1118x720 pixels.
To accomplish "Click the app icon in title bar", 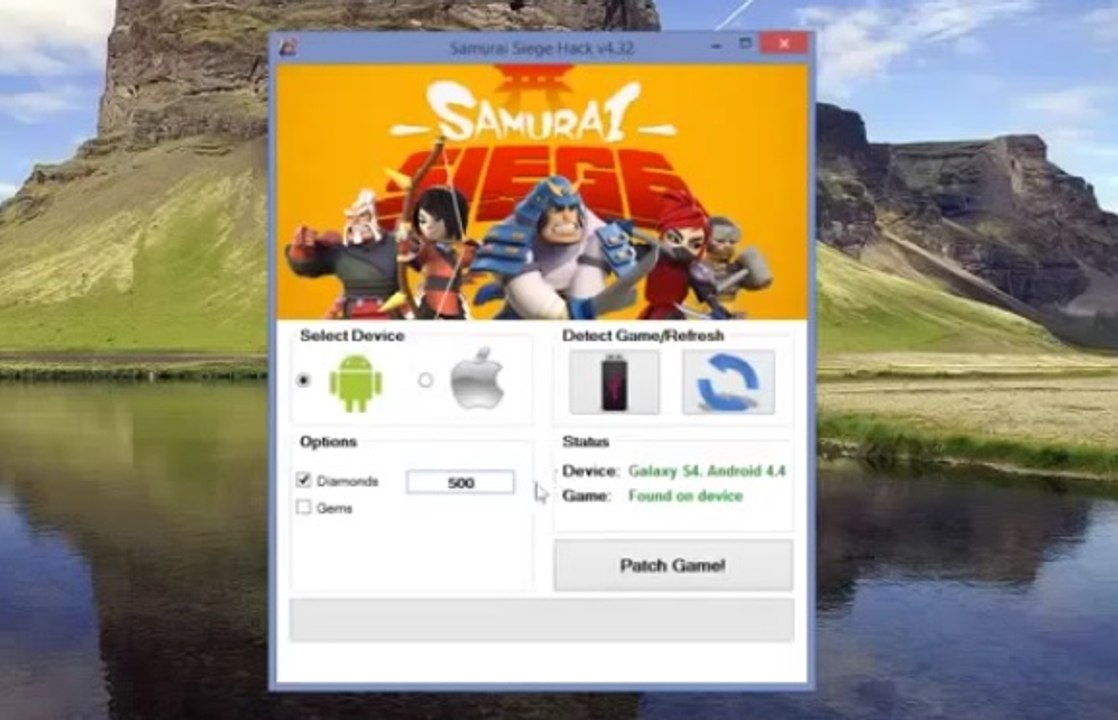I will click(x=288, y=48).
